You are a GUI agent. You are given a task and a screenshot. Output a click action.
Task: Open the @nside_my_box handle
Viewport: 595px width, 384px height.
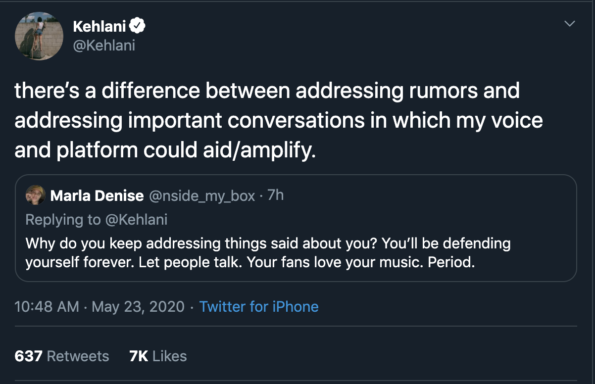click(202, 196)
